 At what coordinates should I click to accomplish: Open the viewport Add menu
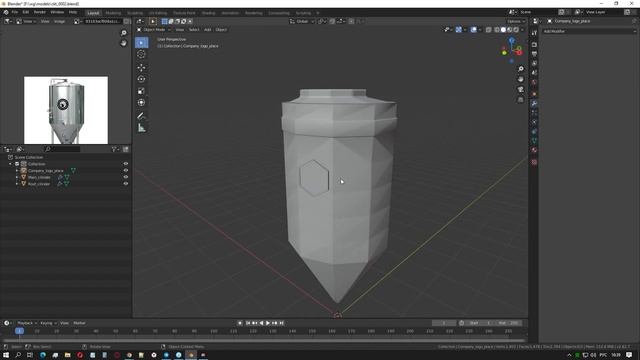point(207,30)
